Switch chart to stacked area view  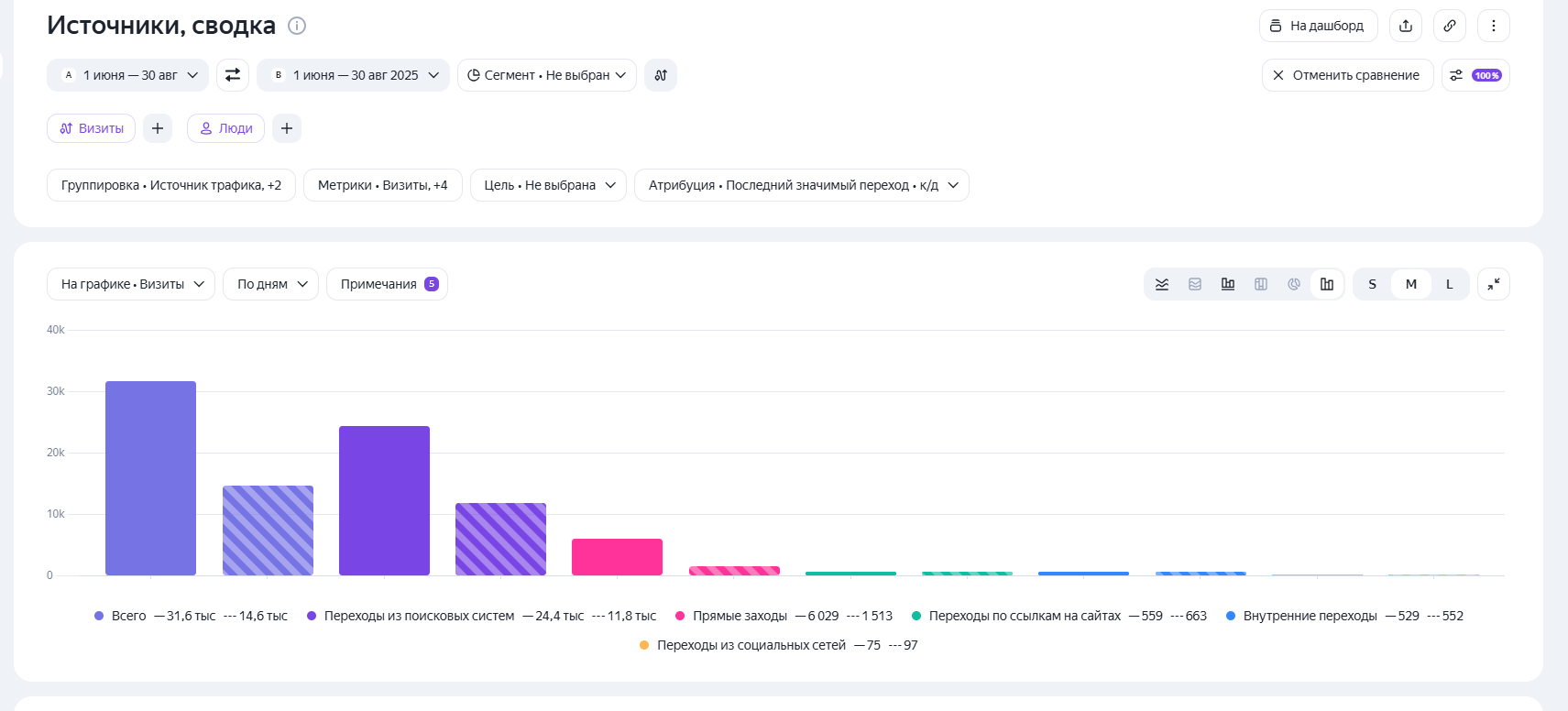pos(1195,284)
